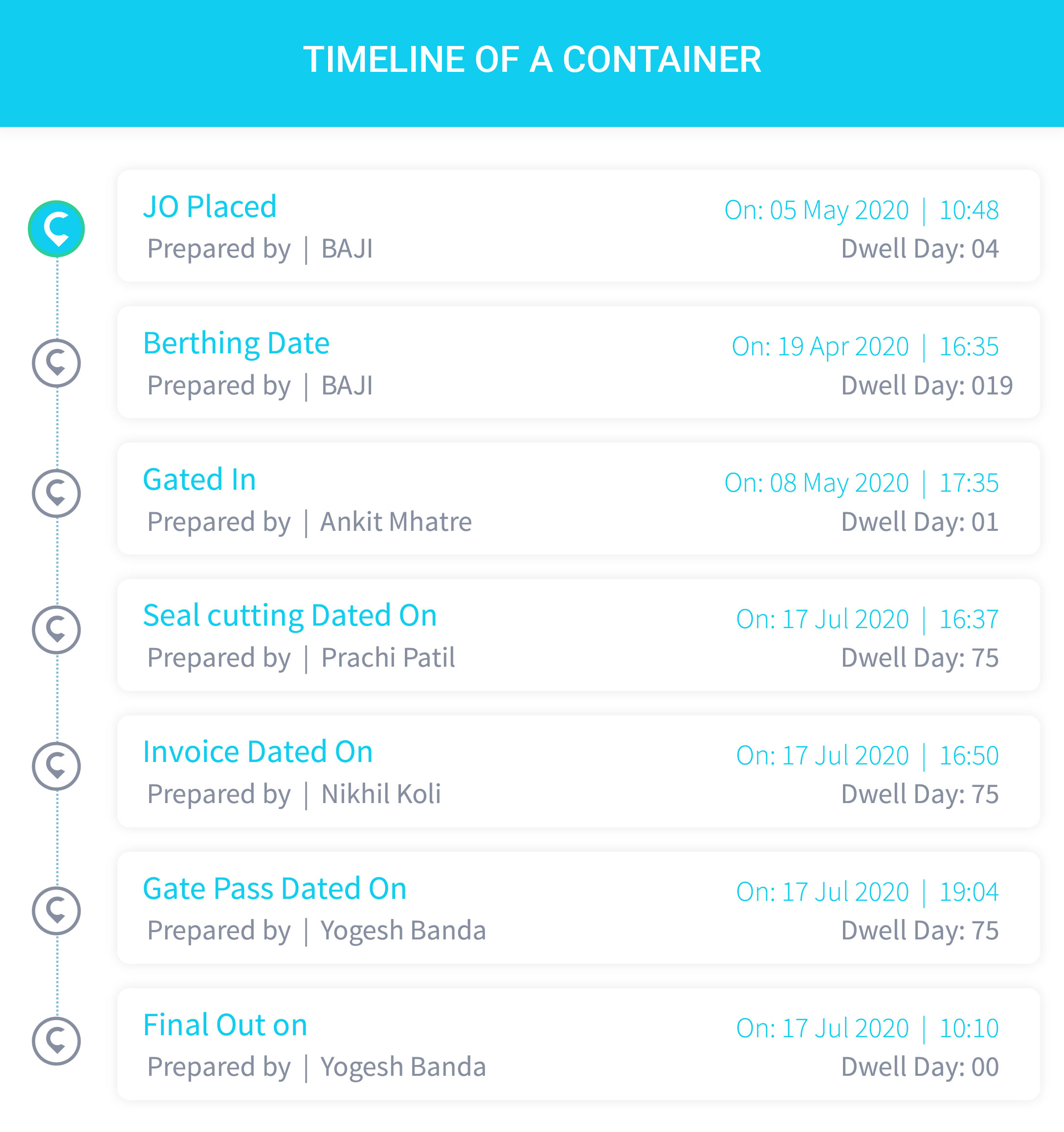Screen dimensions: 1064x1132
Task: Select the Final Out on heading
Action: pyautogui.click(x=225, y=1025)
